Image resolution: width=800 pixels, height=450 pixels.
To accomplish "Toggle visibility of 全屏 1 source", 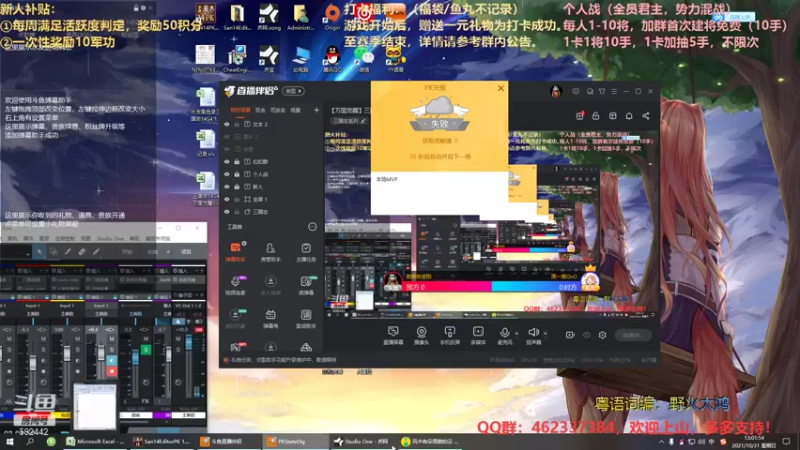I will pyautogui.click(x=227, y=199).
